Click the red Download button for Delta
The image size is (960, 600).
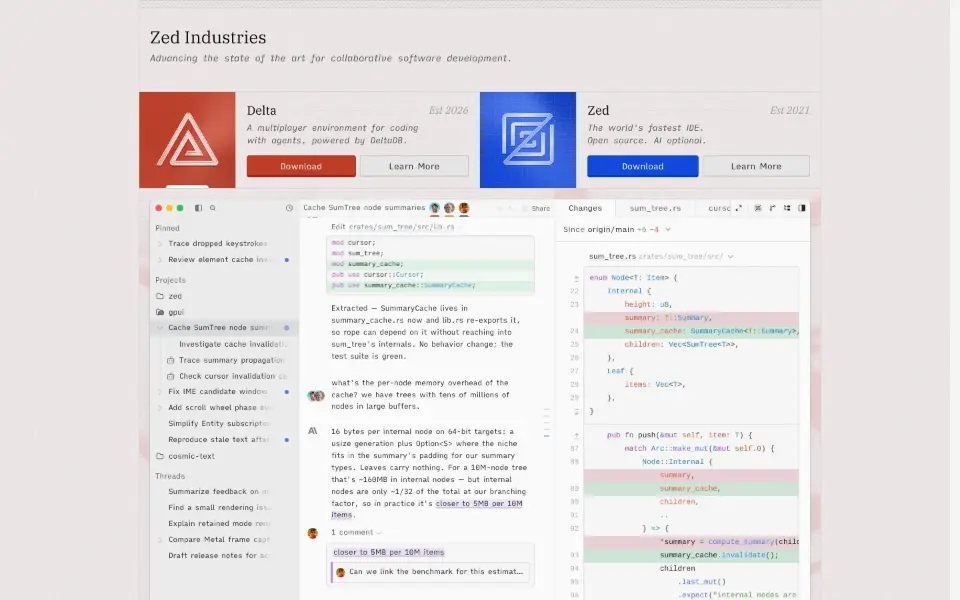tap(301, 166)
